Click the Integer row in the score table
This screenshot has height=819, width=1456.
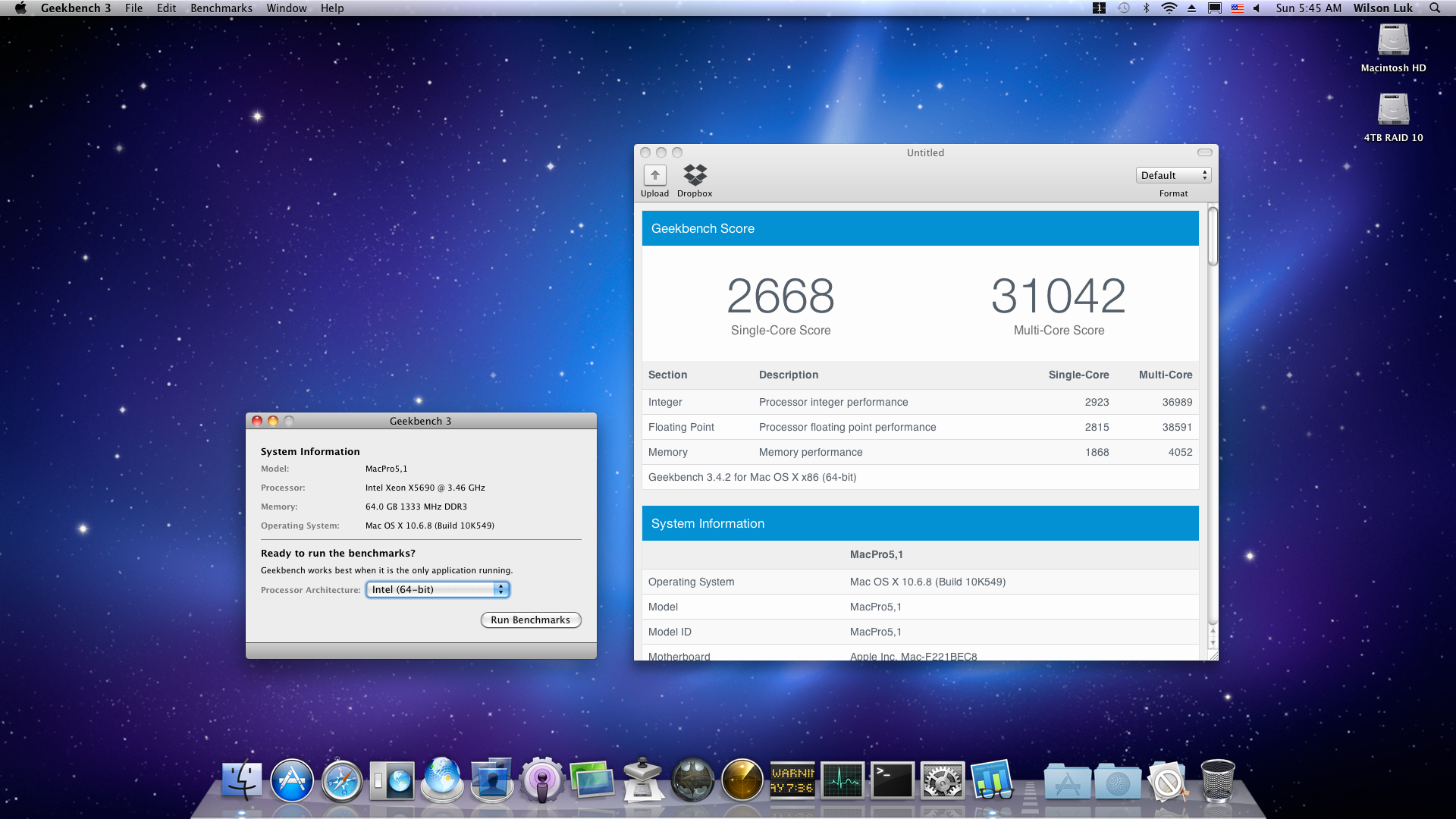920,402
